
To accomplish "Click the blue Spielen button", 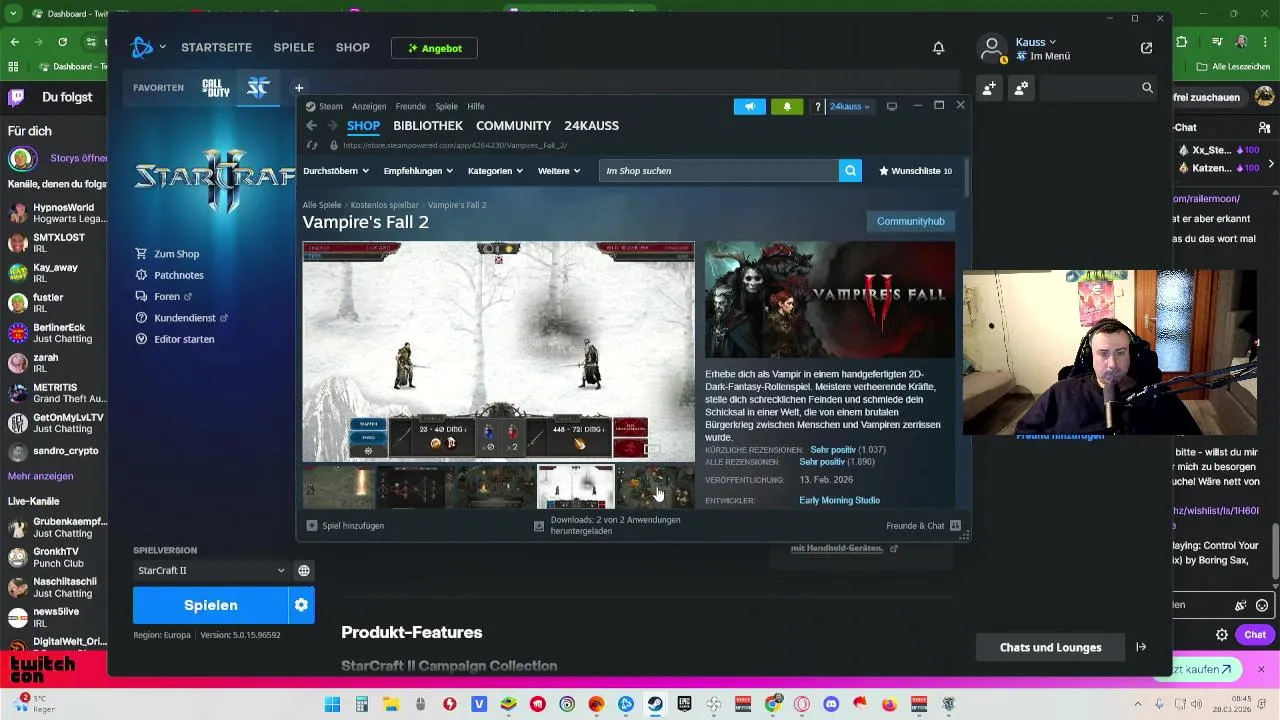I will click(211, 605).
